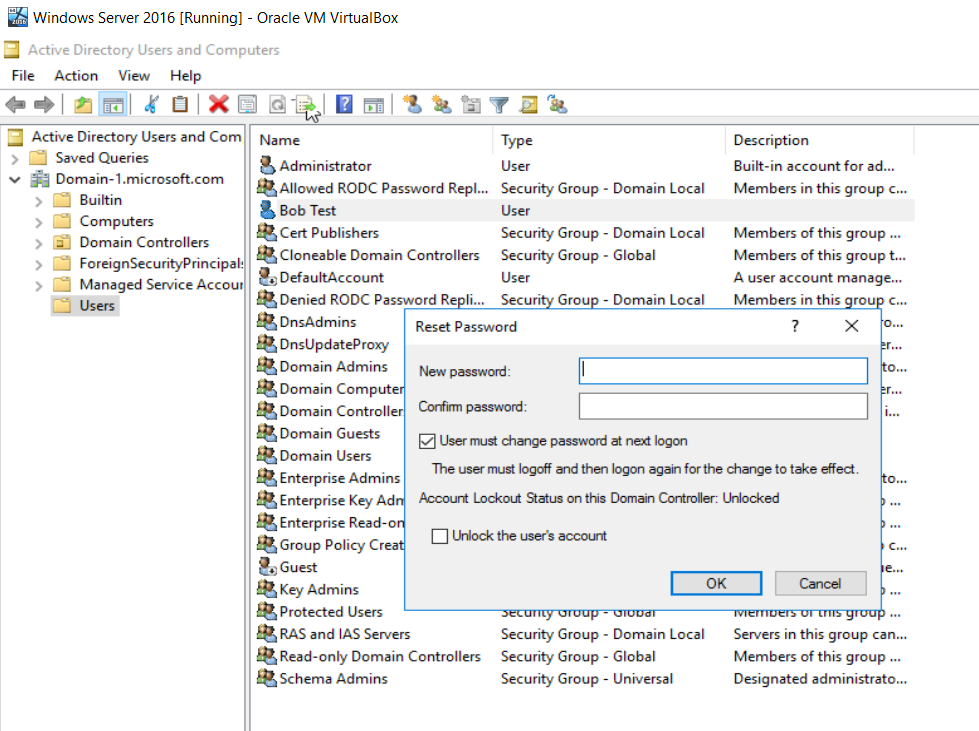Check Unlock the user's account box
Viewport: 979px width, 731px height.
pos(440,536)
